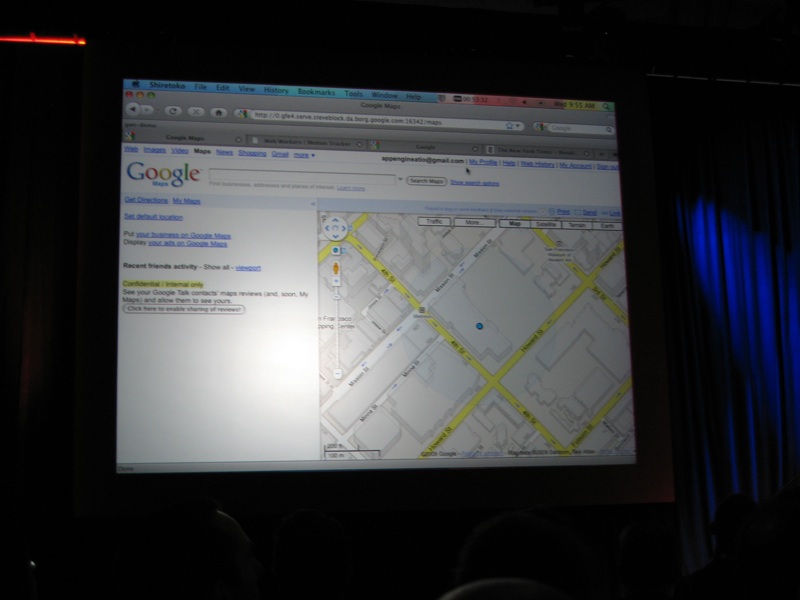Switch to the New York Times tab
Screen dimensions: 800x600
[537, 151]
